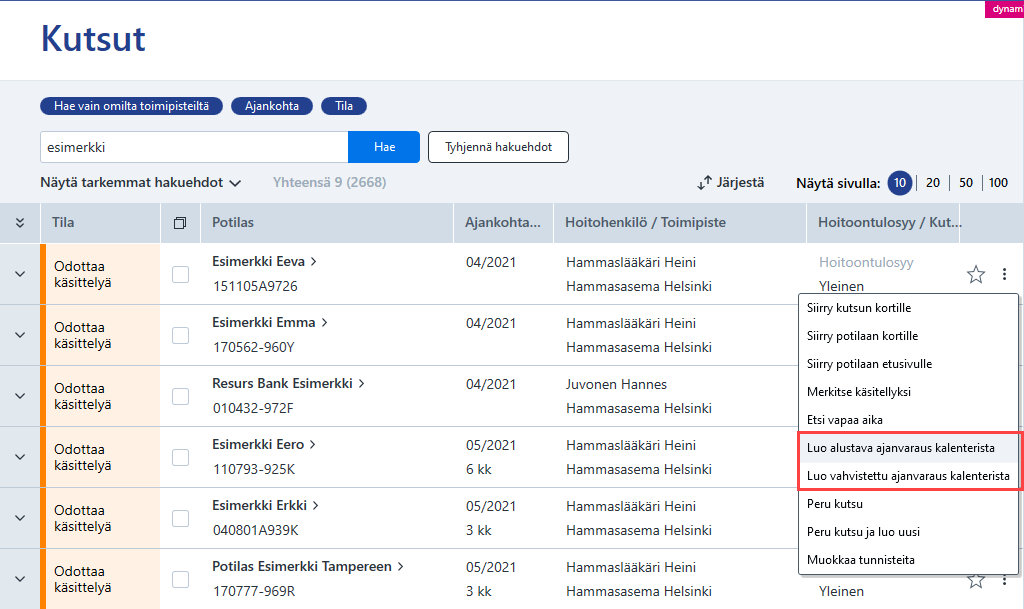The image size is (1024, 609).
Task: Click the blue Hae search button
Action: pos(384,147)
